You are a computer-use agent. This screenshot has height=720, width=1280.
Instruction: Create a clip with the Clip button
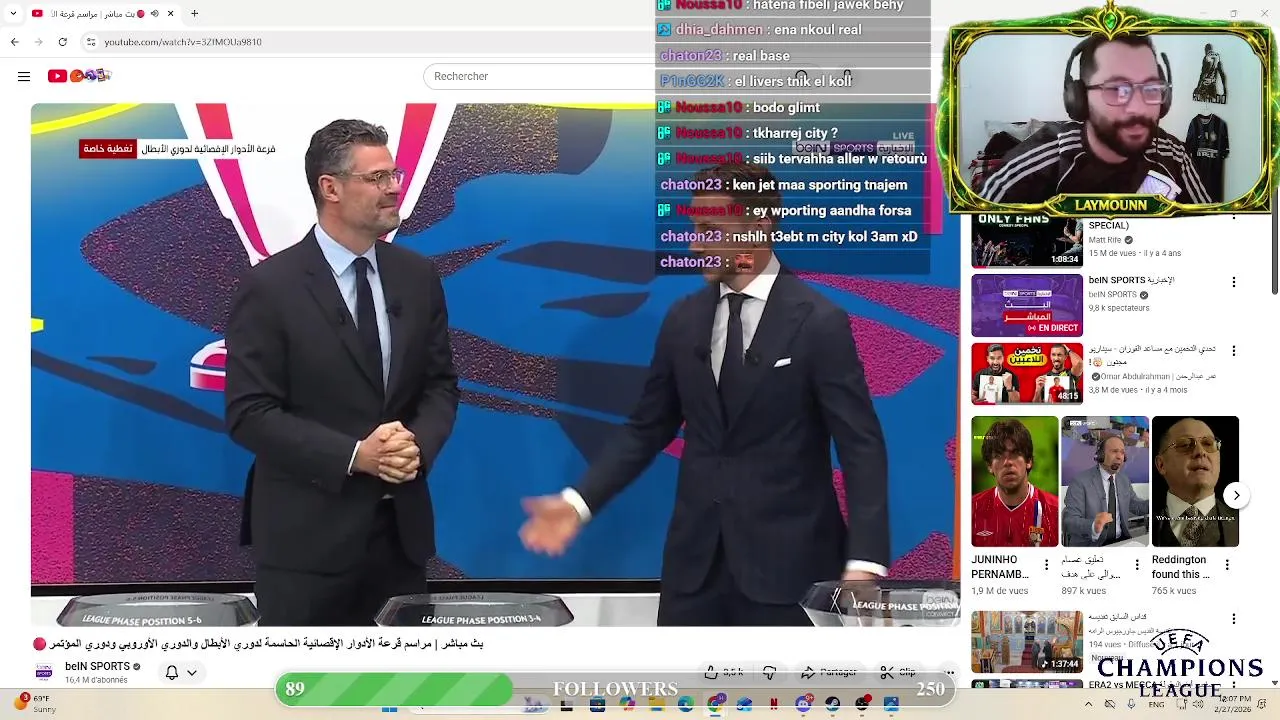[x=897, y=672]
